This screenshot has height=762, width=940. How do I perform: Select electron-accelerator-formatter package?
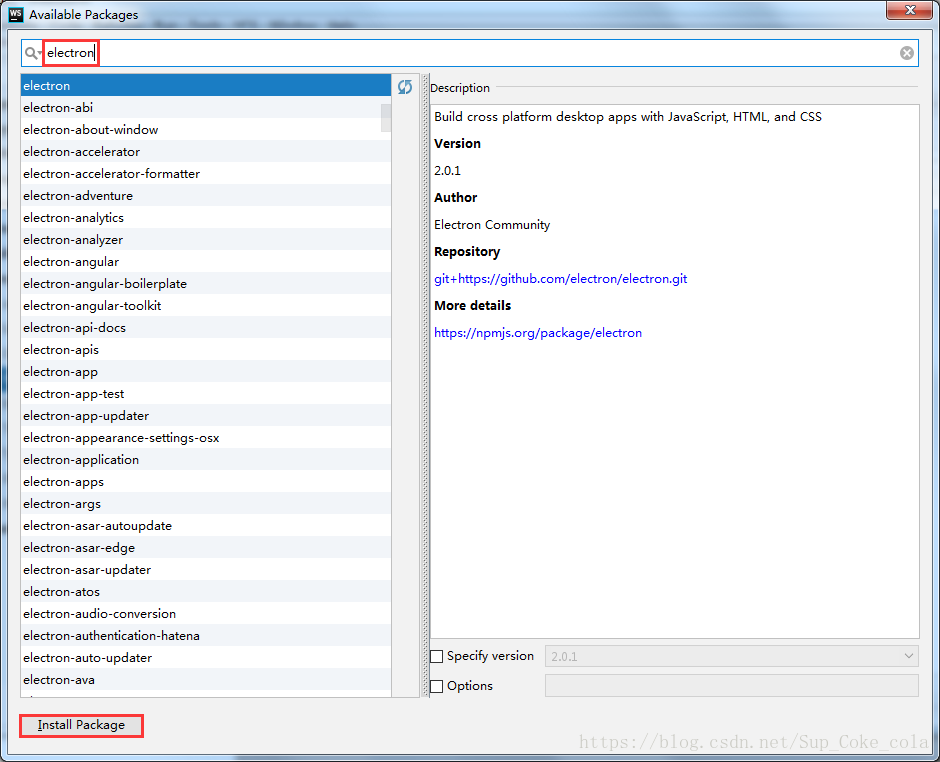206,174
